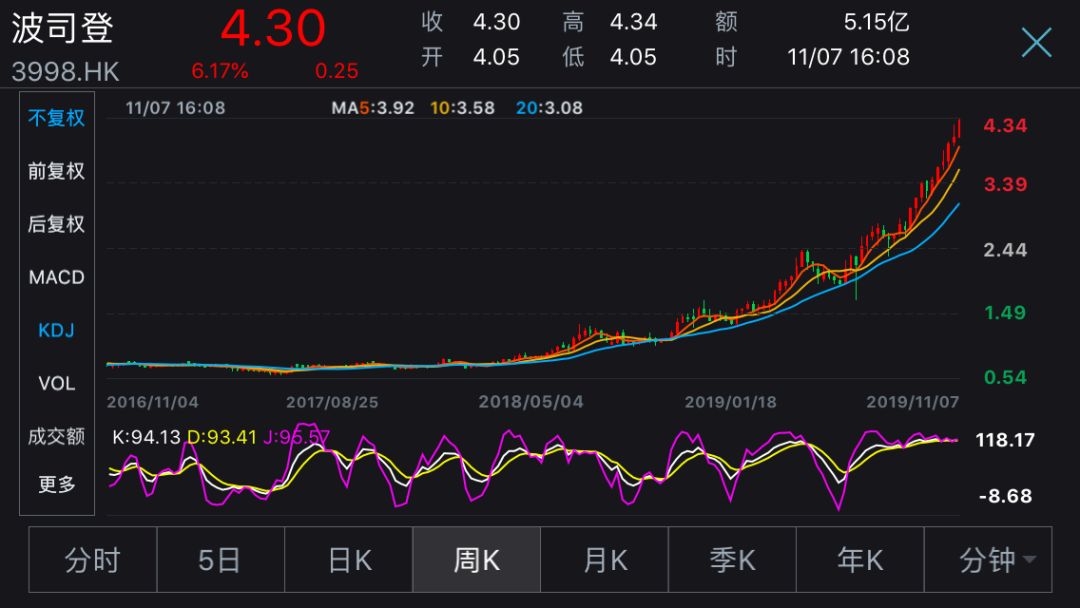Viewport: 1080px width, 608px height.
Task: Select 不复权 price adjustment mode
Action: (x=56, y=118)
